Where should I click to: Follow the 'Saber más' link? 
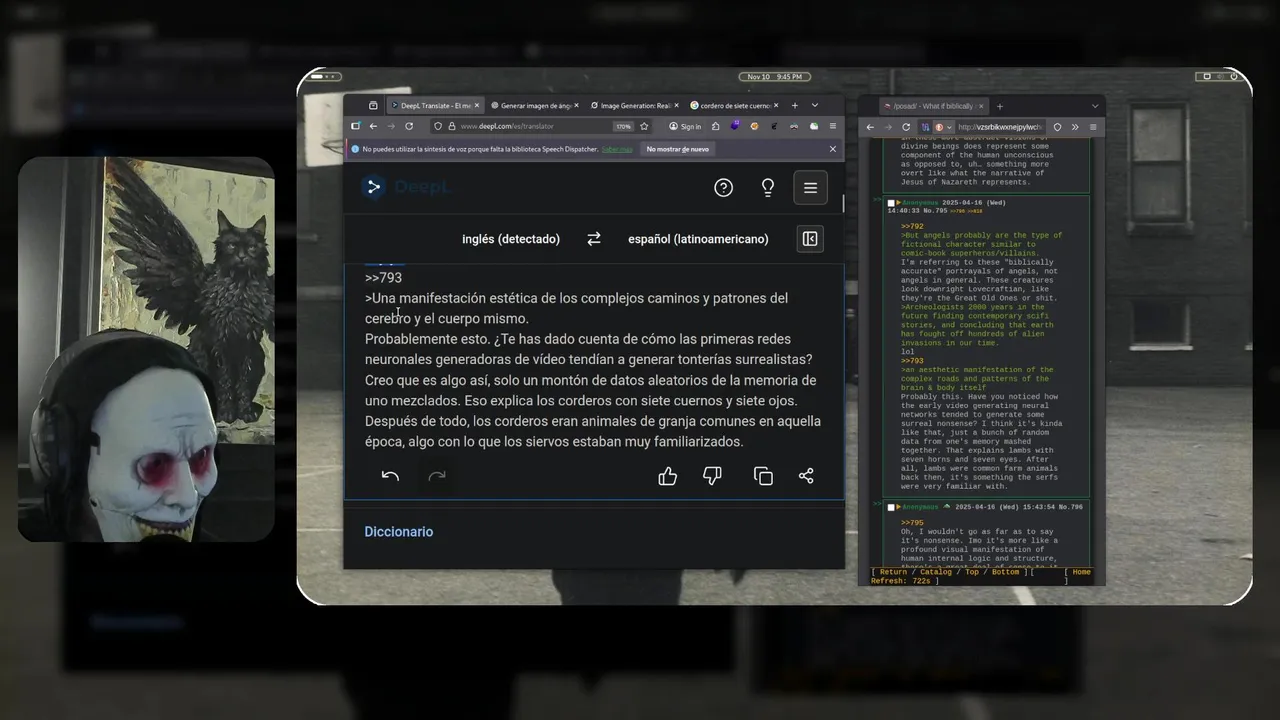click(x=617, y=149)
